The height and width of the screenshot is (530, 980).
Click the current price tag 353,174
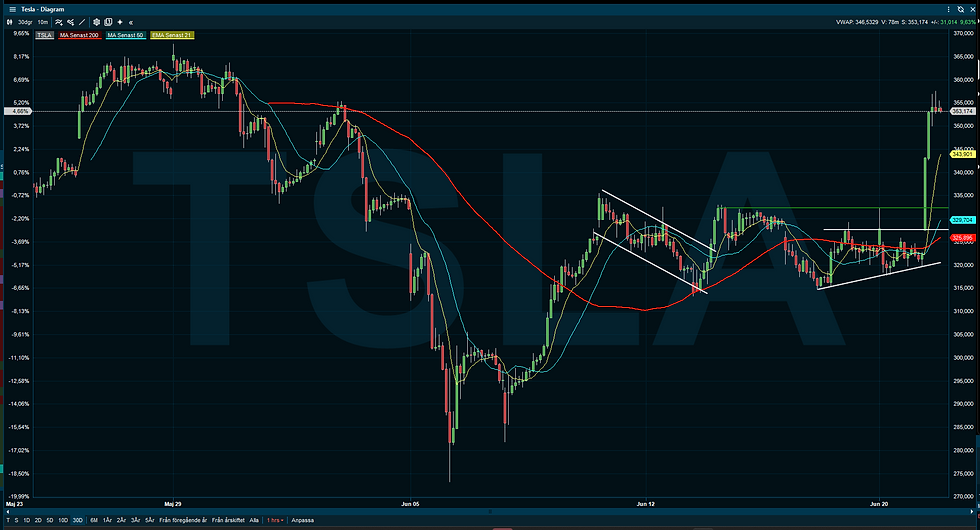(962, 111)
